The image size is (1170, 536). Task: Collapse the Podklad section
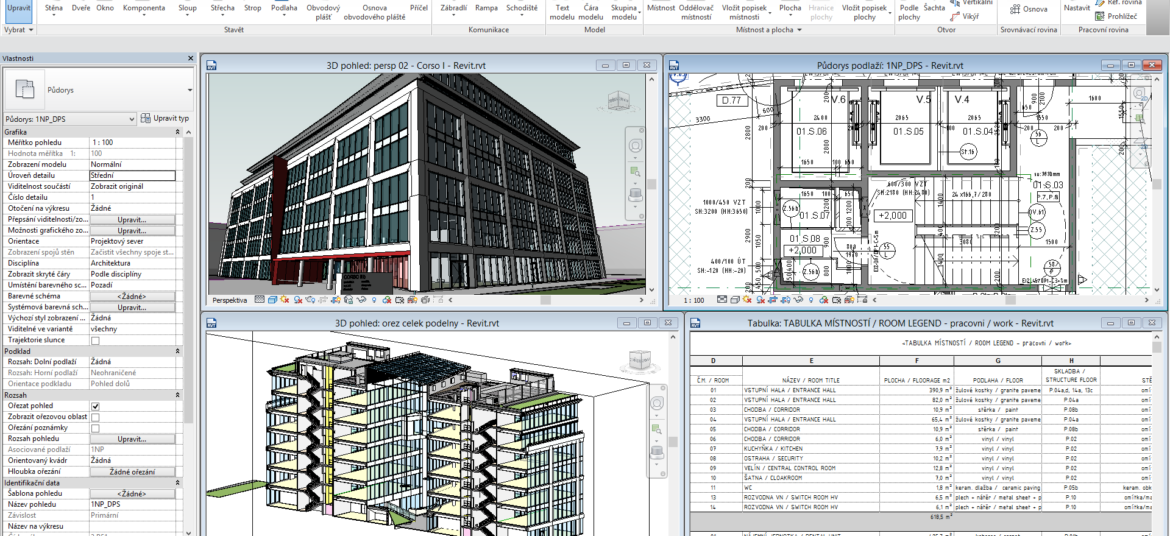pyautogui.click(x=178, y=351)
